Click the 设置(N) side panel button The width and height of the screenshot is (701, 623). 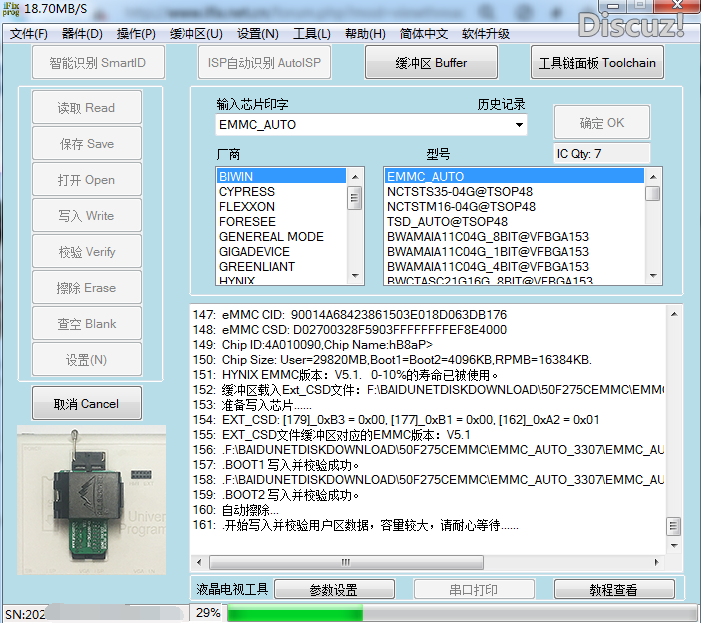(87, 360)
